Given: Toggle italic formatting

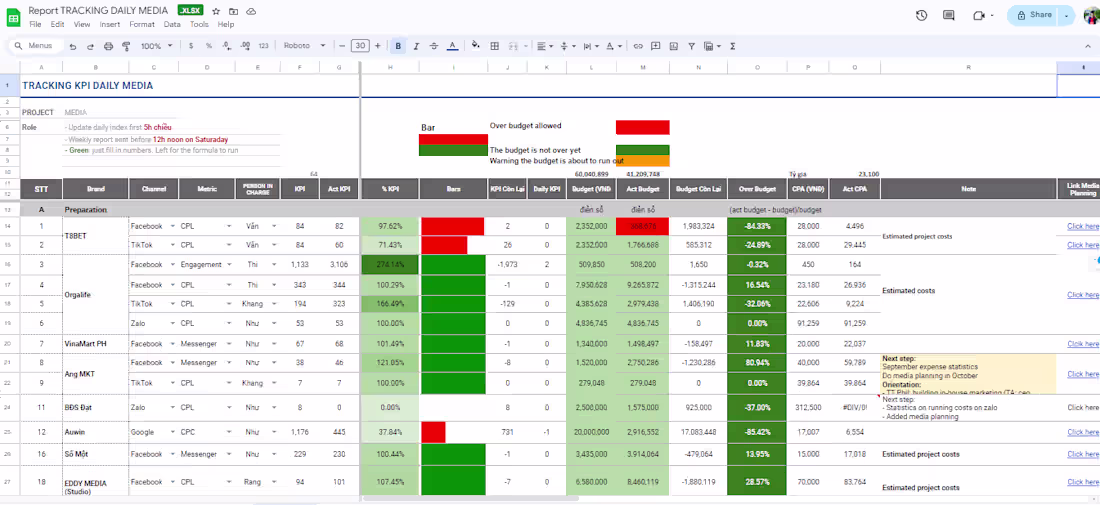Looking at the screenshot, I should [x=417, y=46].
